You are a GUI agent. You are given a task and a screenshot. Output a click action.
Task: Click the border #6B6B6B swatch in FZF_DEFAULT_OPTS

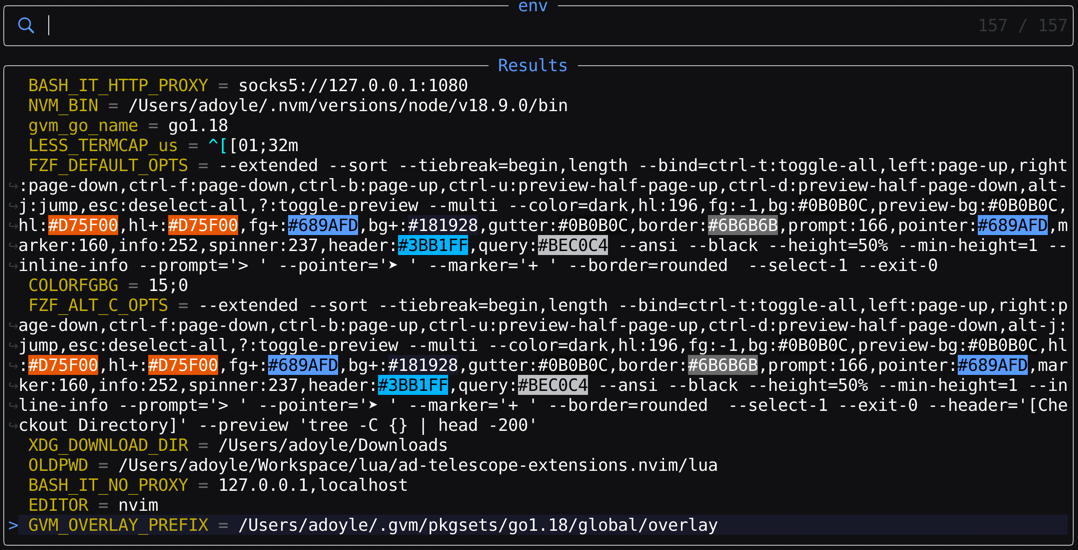pyautogui.click(x=743, y=226)
